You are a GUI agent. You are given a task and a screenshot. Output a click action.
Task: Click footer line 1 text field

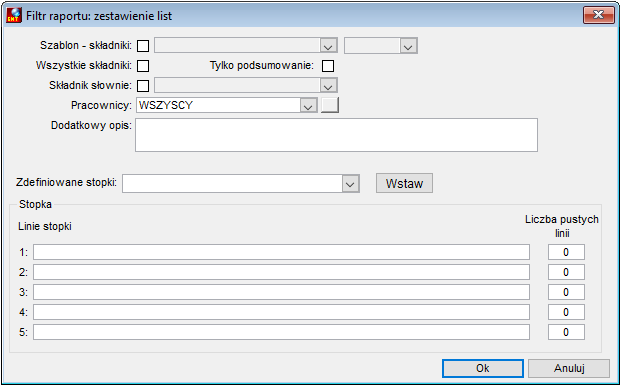[281, 252]
